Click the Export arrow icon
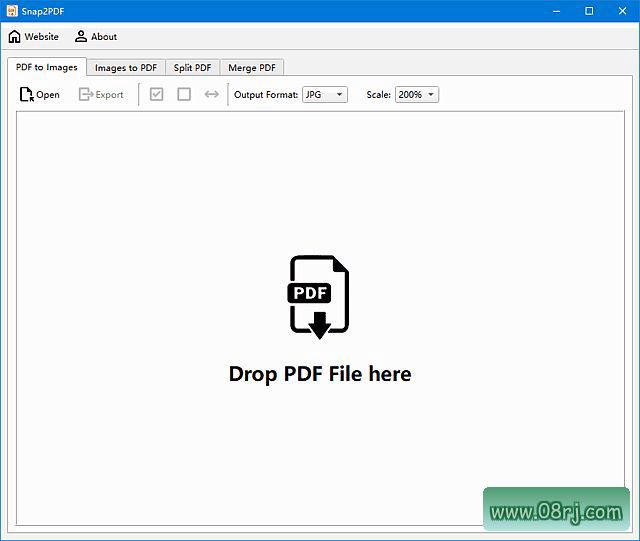The height and width of the screenshot is (541, 640). click(86, 95)
